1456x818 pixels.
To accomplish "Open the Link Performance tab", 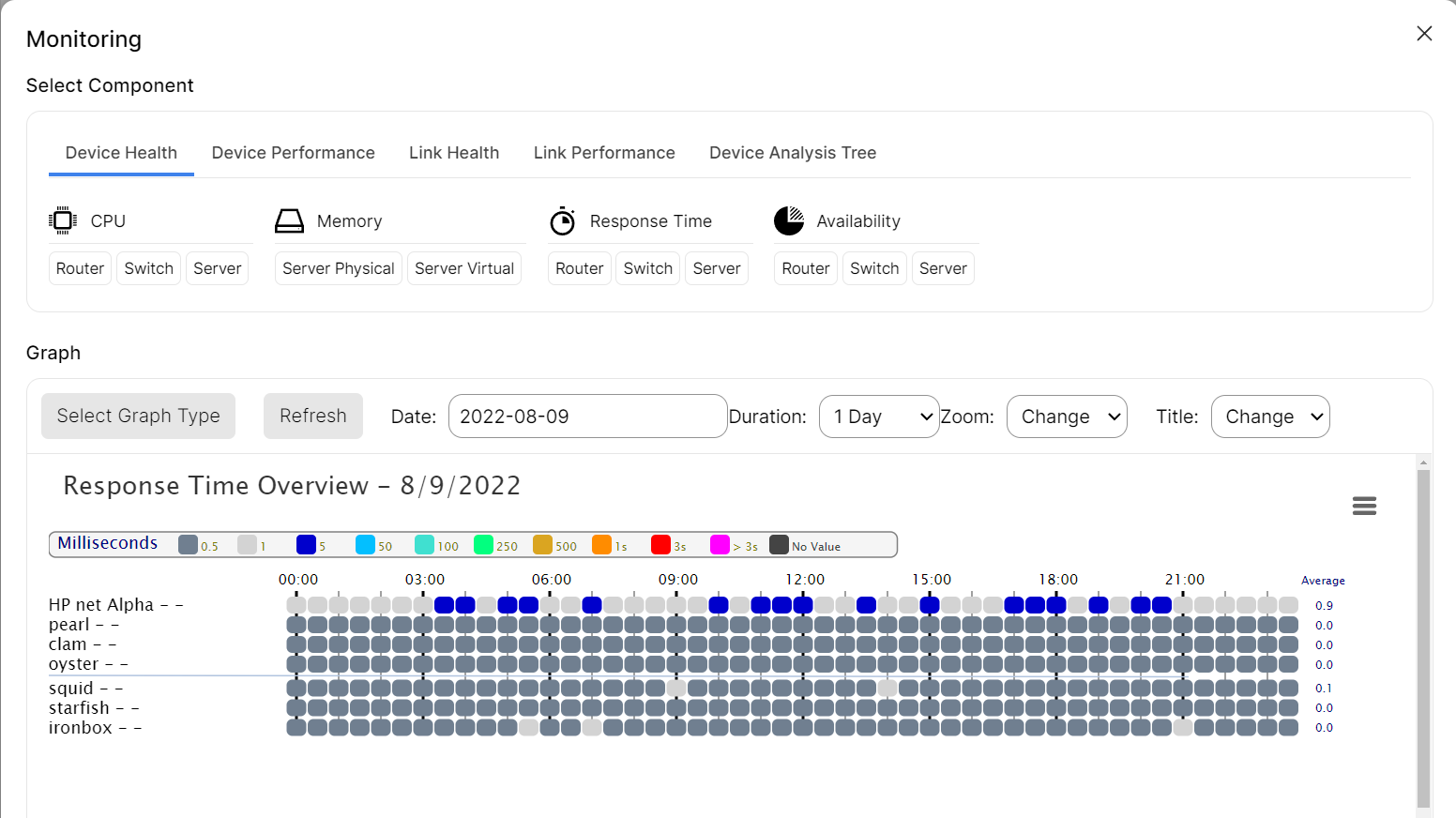I will (604, 153).
